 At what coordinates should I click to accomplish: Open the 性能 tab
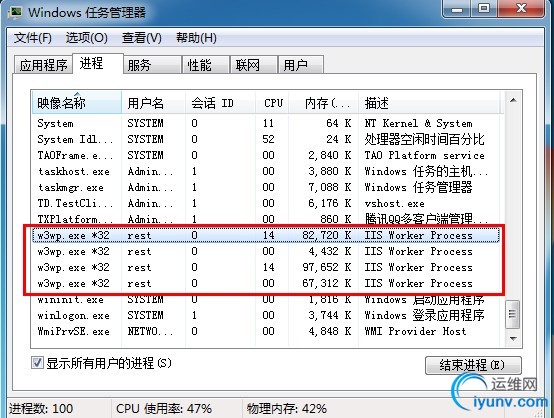pos(206,65)
